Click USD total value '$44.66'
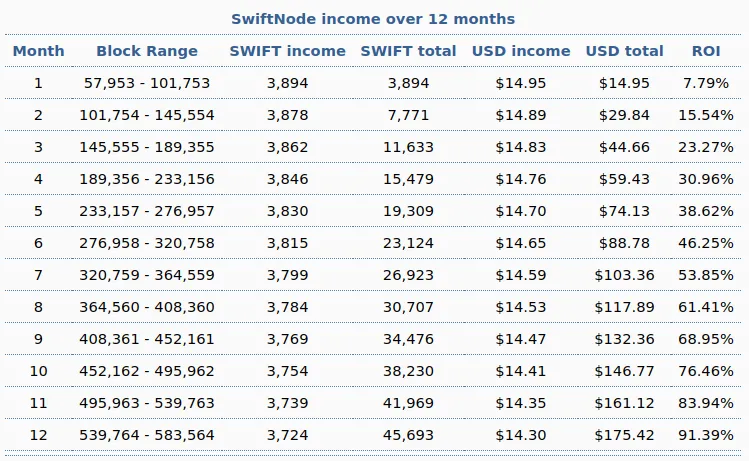 [x=624, y=147]
